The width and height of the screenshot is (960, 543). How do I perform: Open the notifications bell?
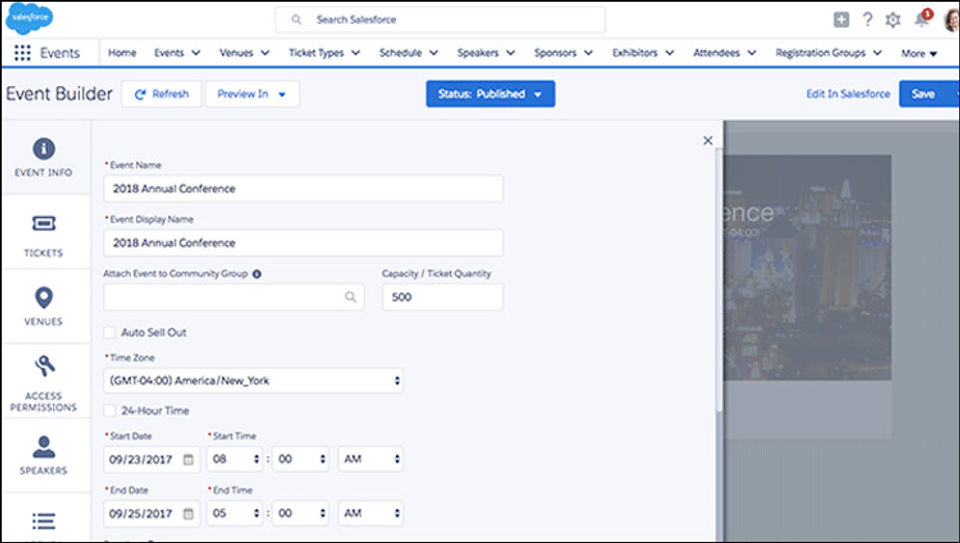tap(921, 19)
